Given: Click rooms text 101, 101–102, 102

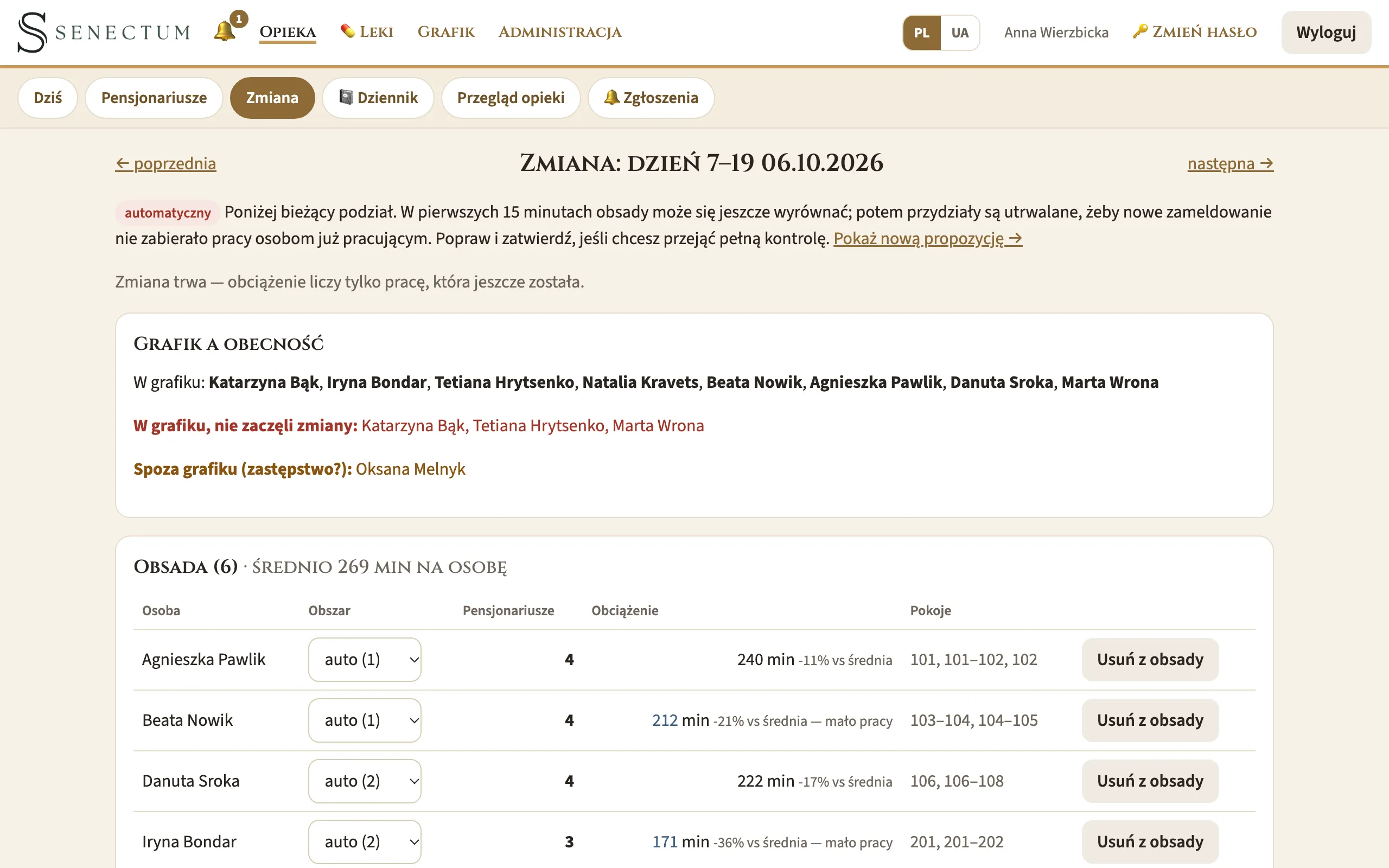Looking at the screenshot, I should (973, 660).
